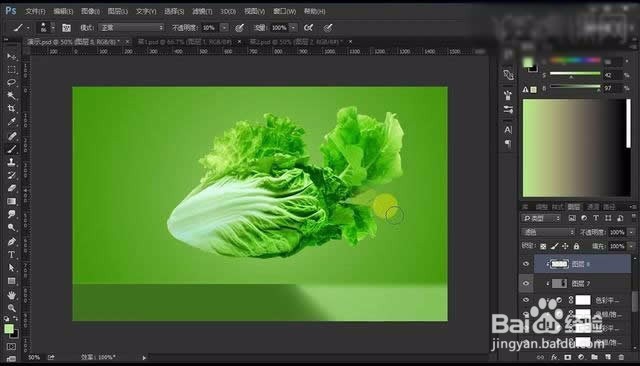This screenshot has height=366, width=640.
Task: Open brush opacity slider arrow
Action: 224,28
